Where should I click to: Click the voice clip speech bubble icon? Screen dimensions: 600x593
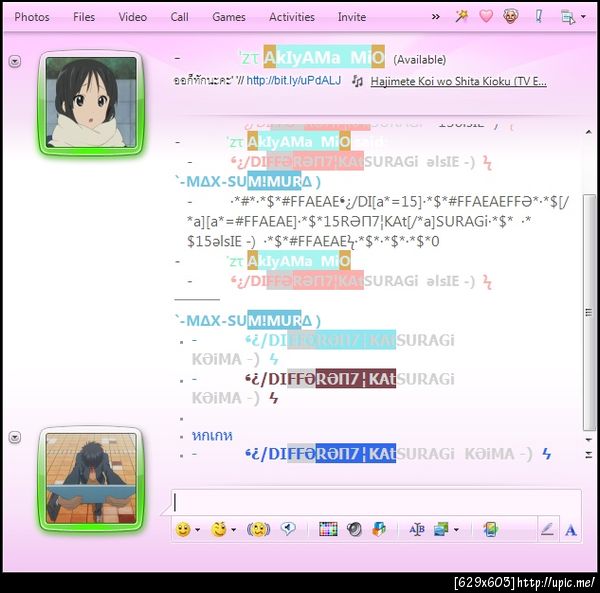[288, 529]
